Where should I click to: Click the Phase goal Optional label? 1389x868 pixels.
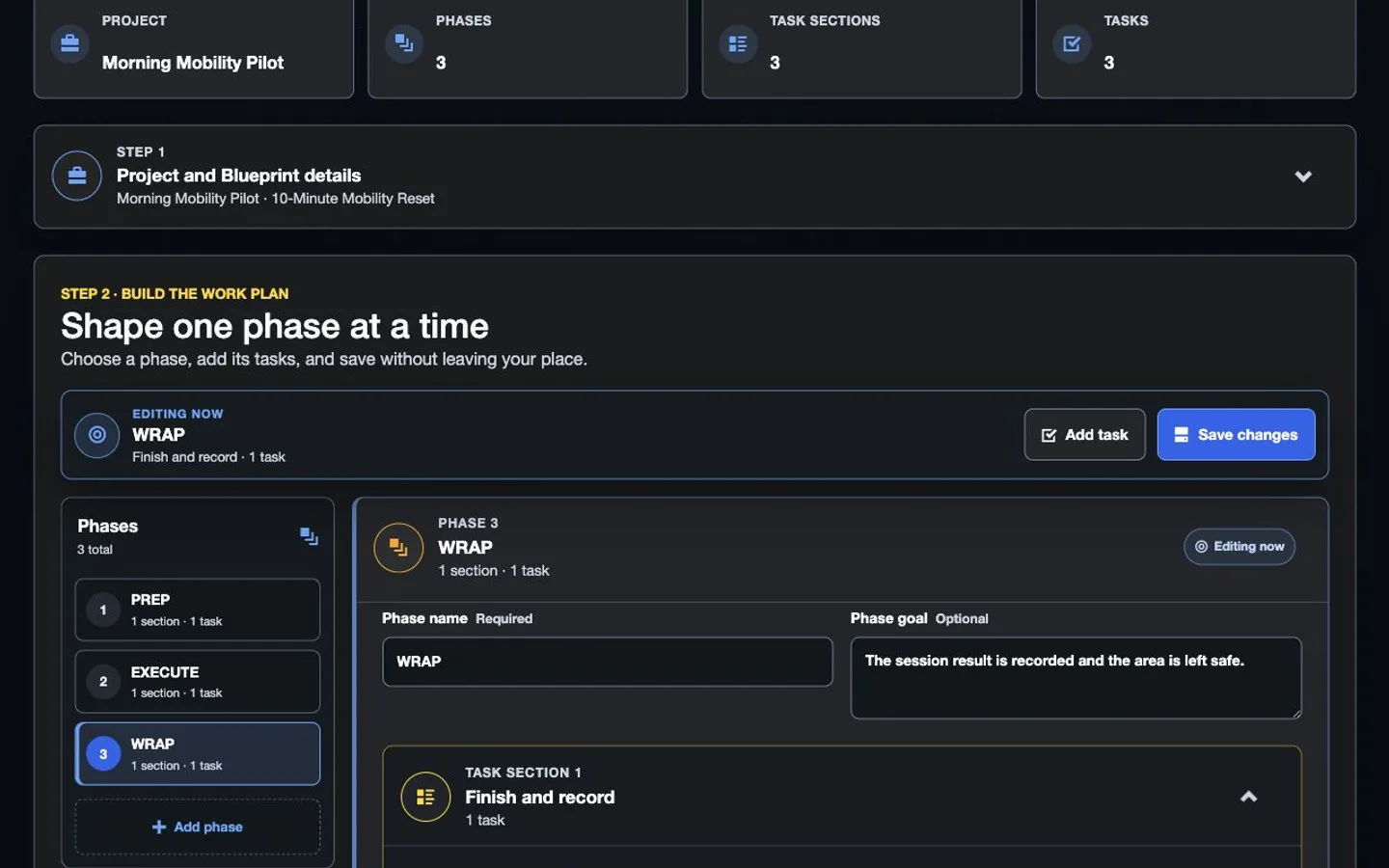[919, 619]
